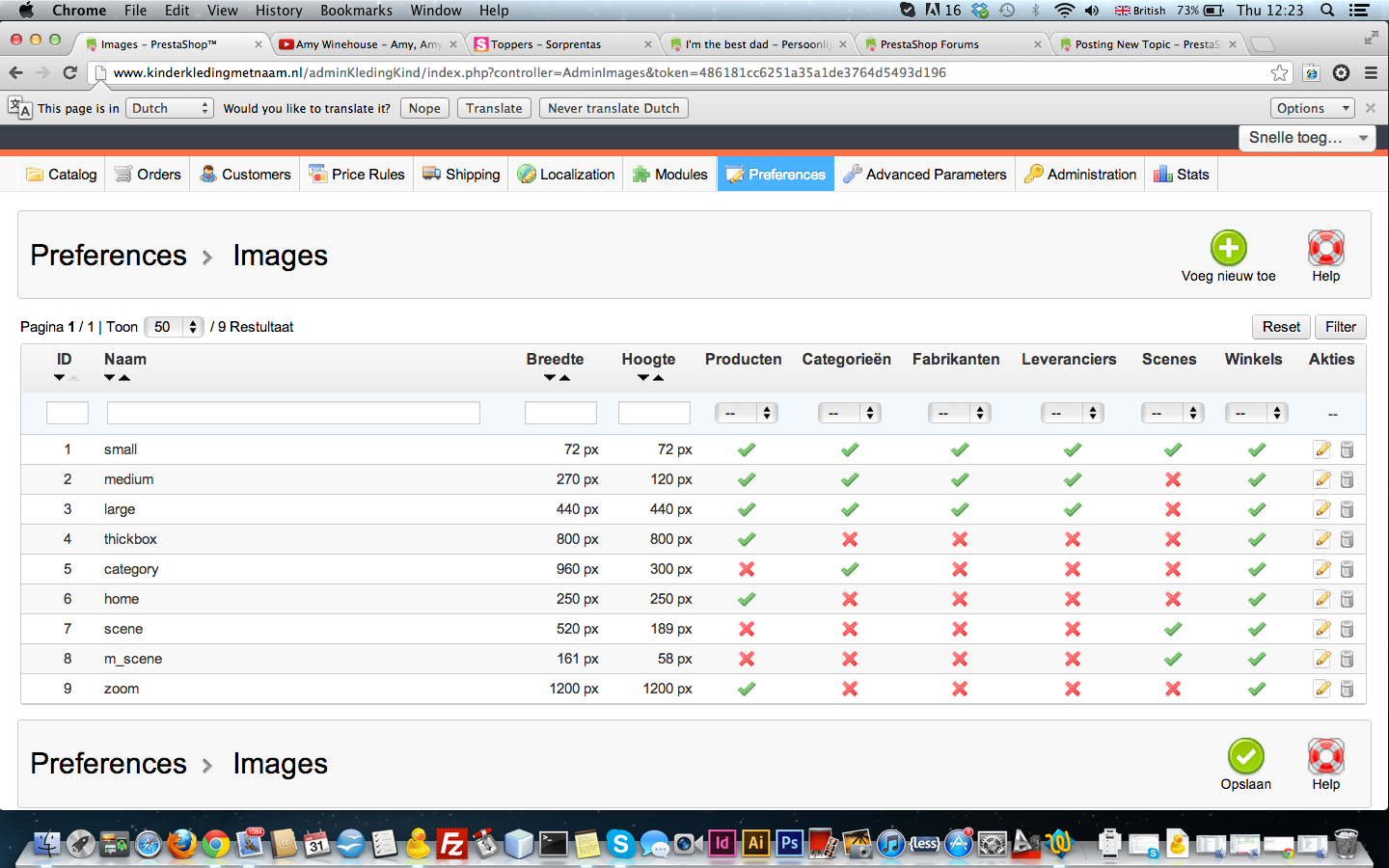Click the Reset filter button
This screenshot has height=868, width=1389.
[1281, 327]
